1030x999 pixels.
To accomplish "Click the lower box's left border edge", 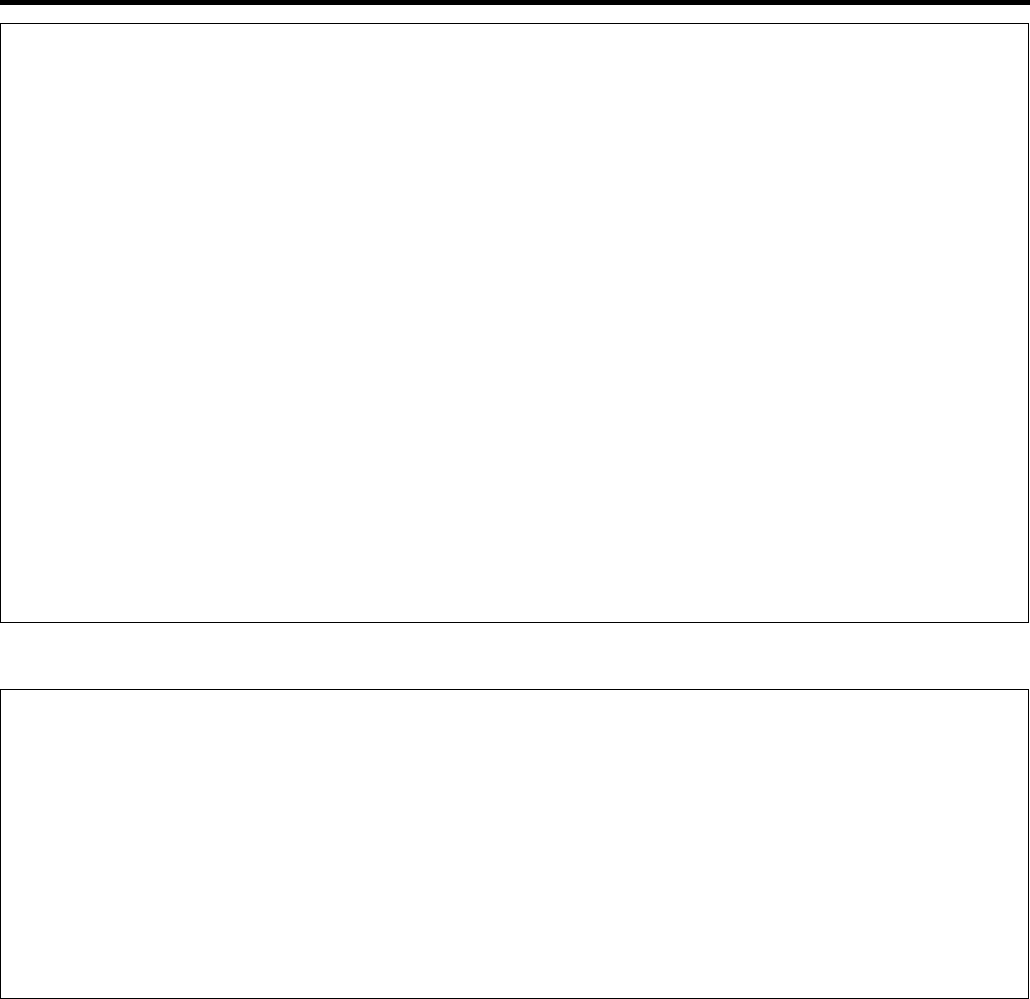I will tap(1, 843).
